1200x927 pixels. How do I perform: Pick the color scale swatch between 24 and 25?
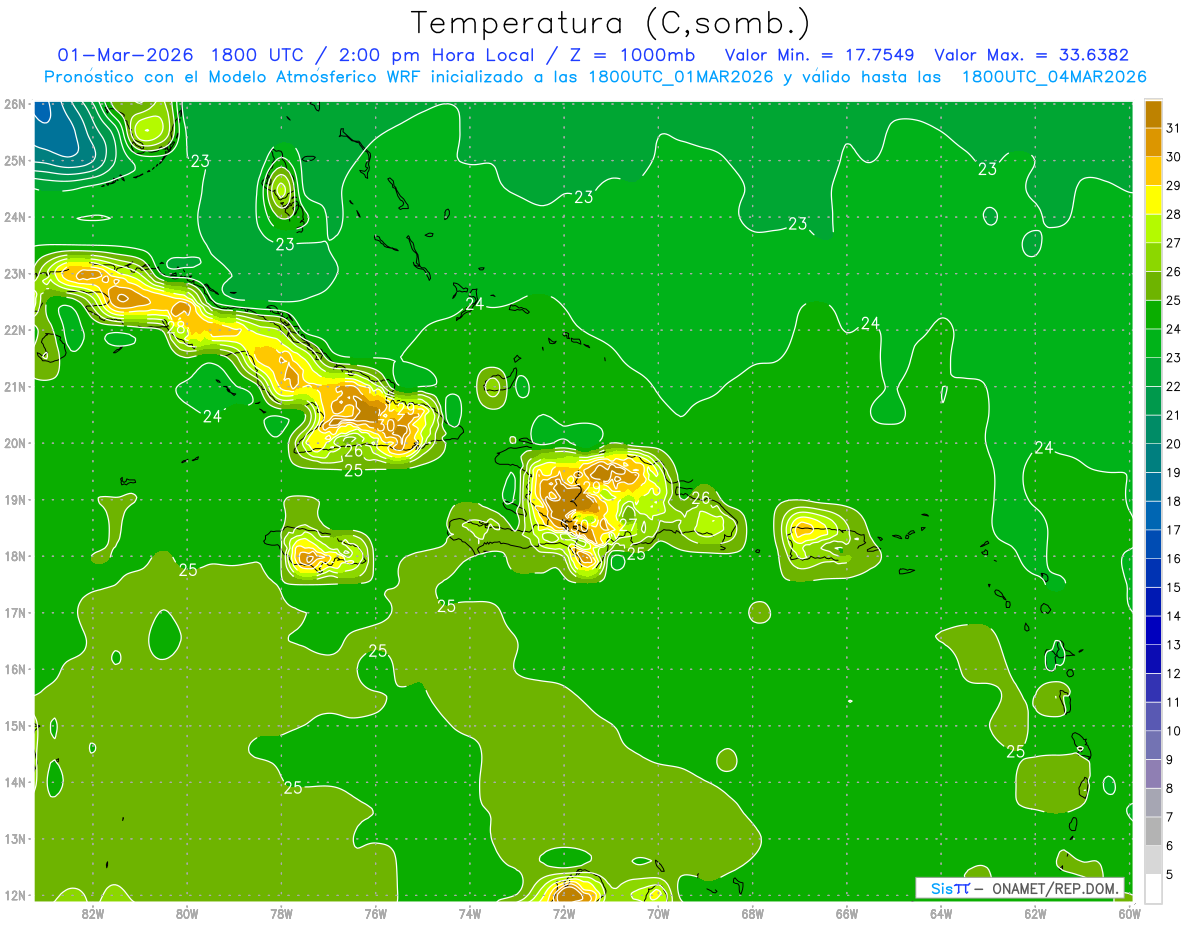(x=1153, y=315)
